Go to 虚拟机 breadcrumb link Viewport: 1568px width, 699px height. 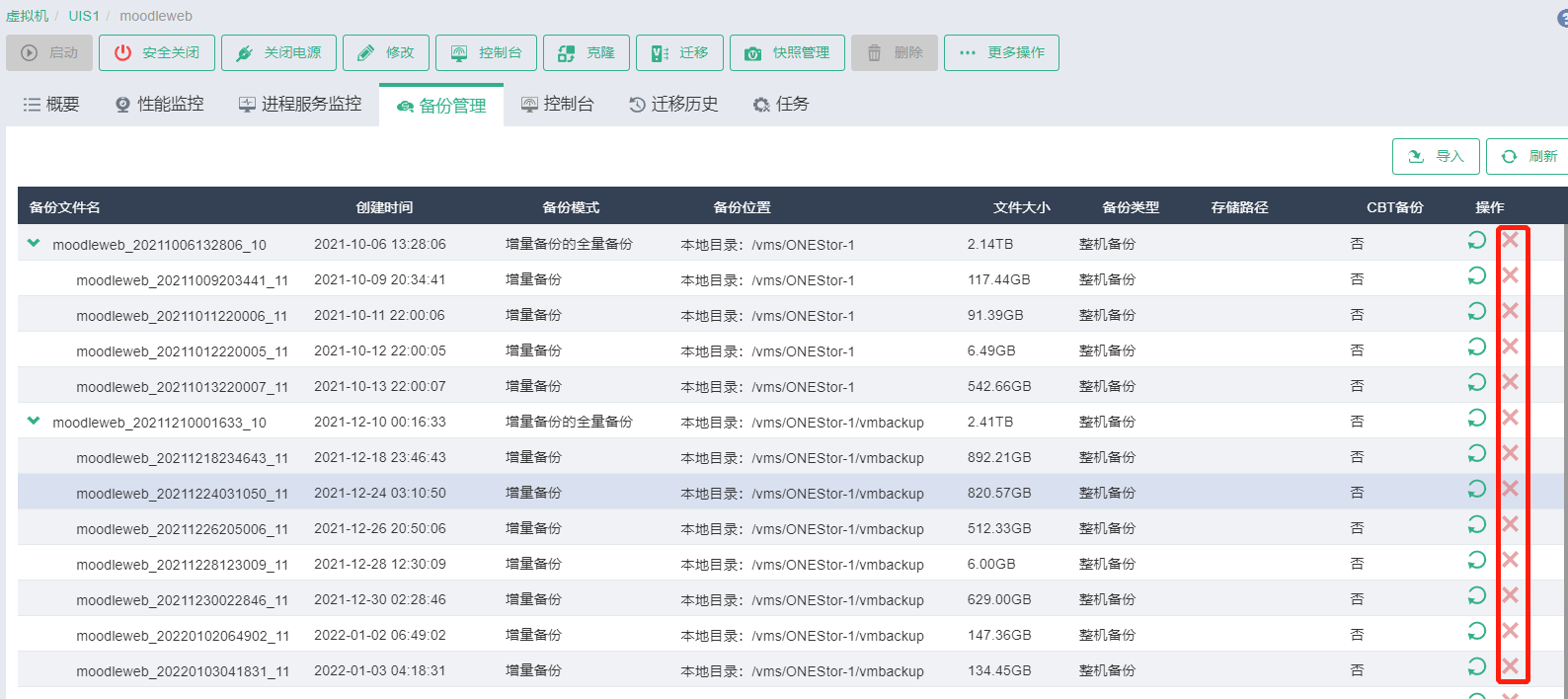click(x=27, y=16)
